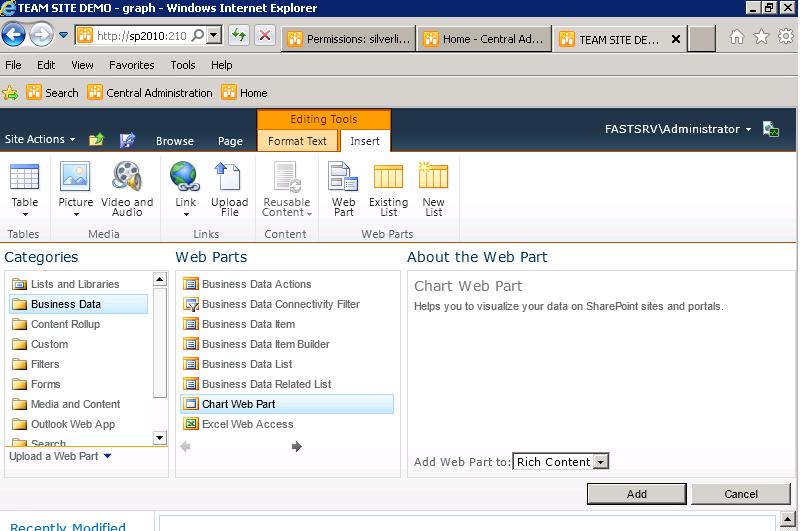The width and height of the screenshot is (804, 531).
Task: Click the Link globe icon
Action: click(185, 177)
